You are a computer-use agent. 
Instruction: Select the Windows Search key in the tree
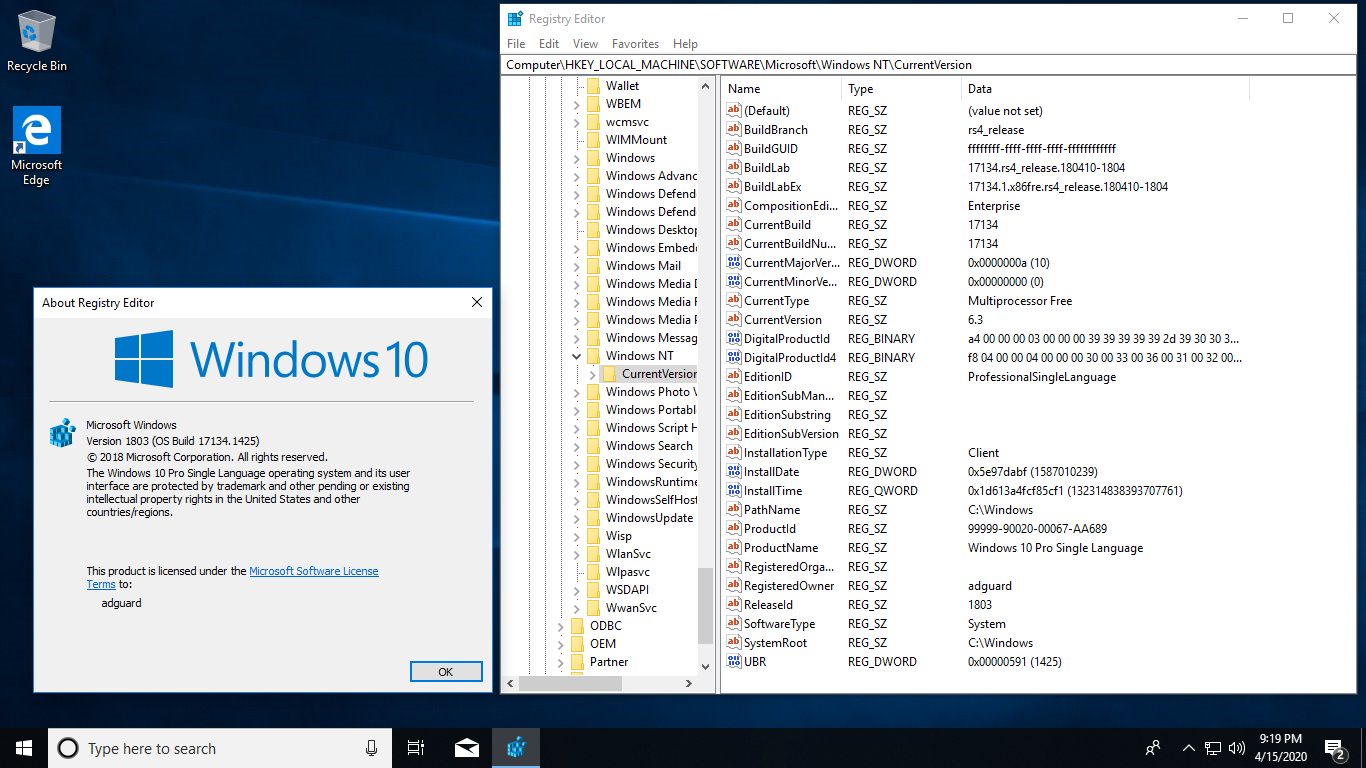coord(649,446)
